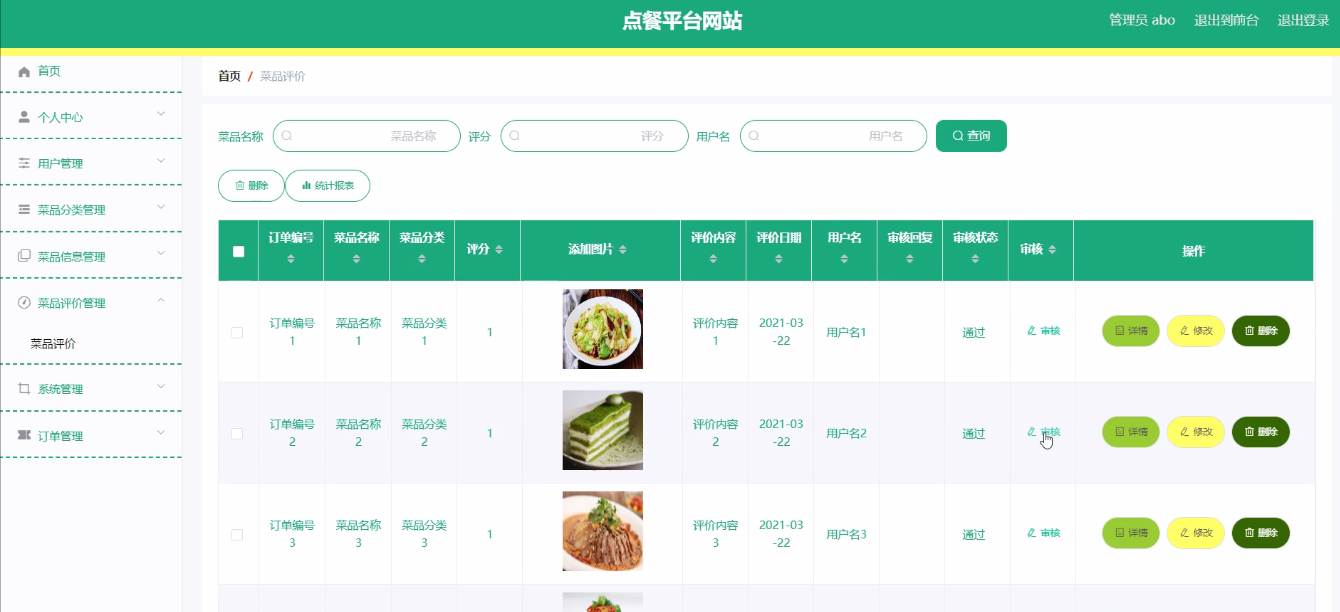Image resolution: width=1340 pixels, height=612 pixels.
Task: Sort by 评分 column arrows
Action: tap(499, 249)
